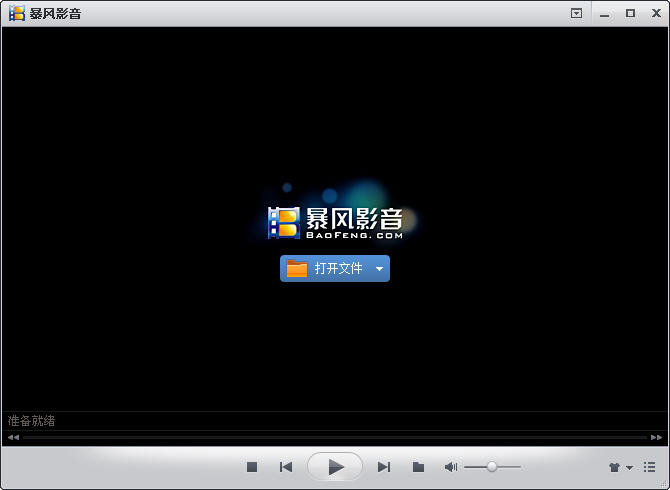Maximize the 暴风影音 window
This screenshot has height=490, width=670.
(630, 13)
